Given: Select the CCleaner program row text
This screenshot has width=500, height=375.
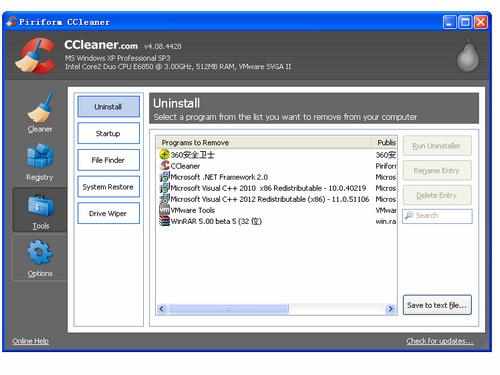Looking at the screenshot, I should pyautogui.click(x=185, y=166).
